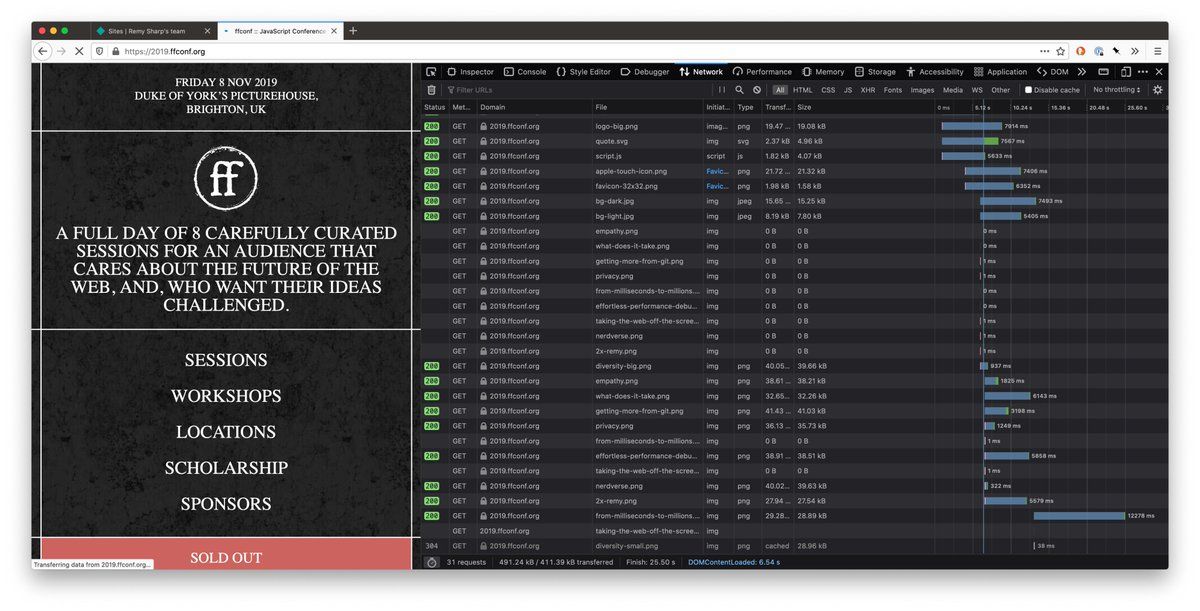
Task: Toggle the Disable cache checkbox
Action: pos(1028,90)
